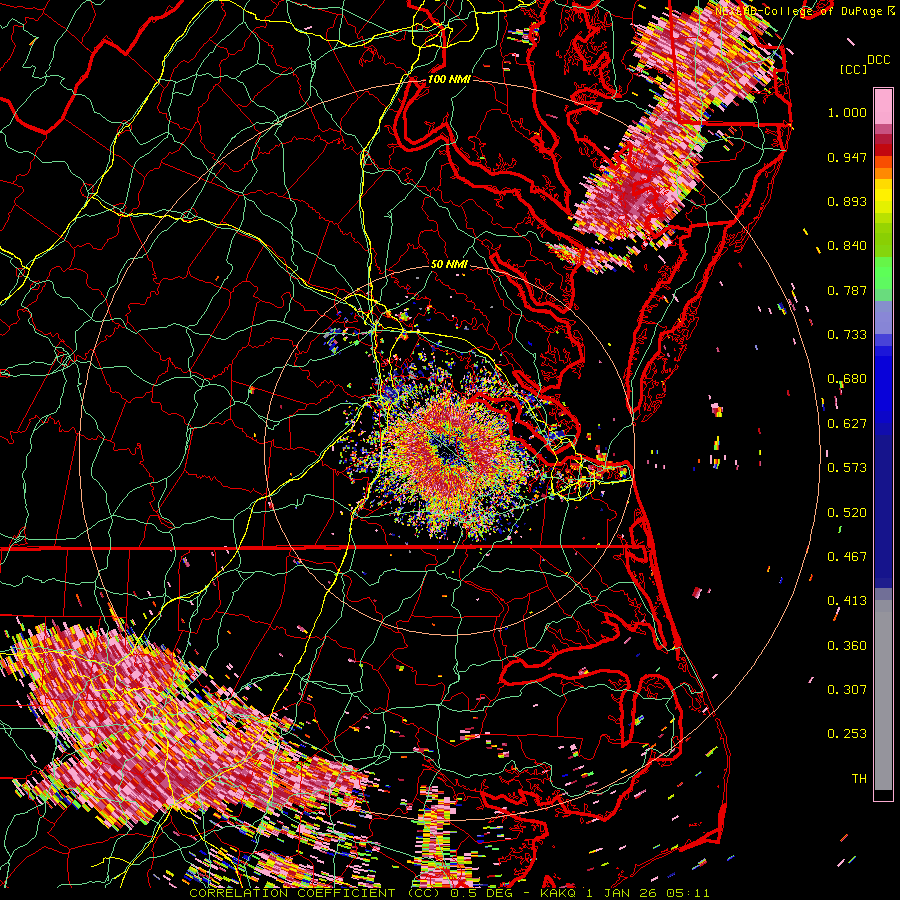
Task: Click the 50 NMI range ring label
Action: [449, 265]
